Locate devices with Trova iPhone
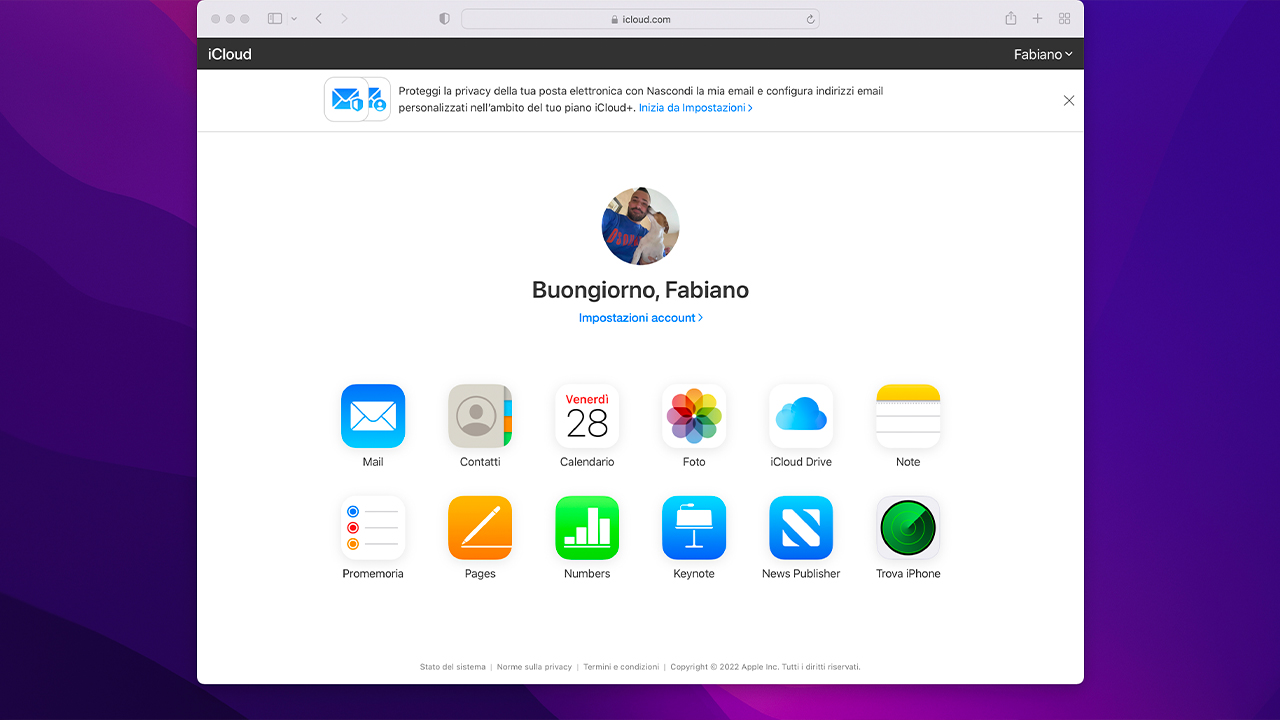This screenshot has width=1280, height=720. [908, 527]
